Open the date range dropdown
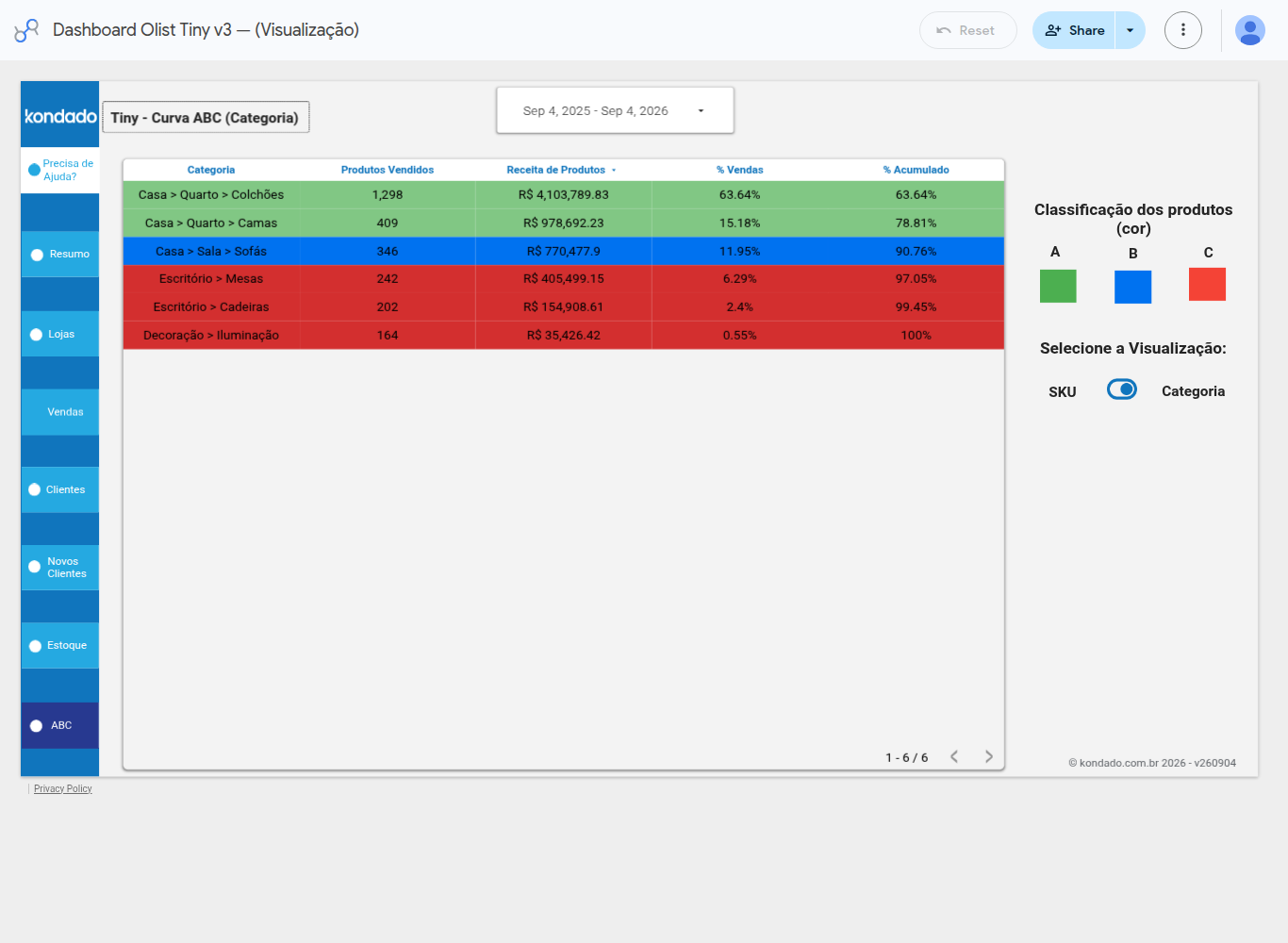 (615, 110)
